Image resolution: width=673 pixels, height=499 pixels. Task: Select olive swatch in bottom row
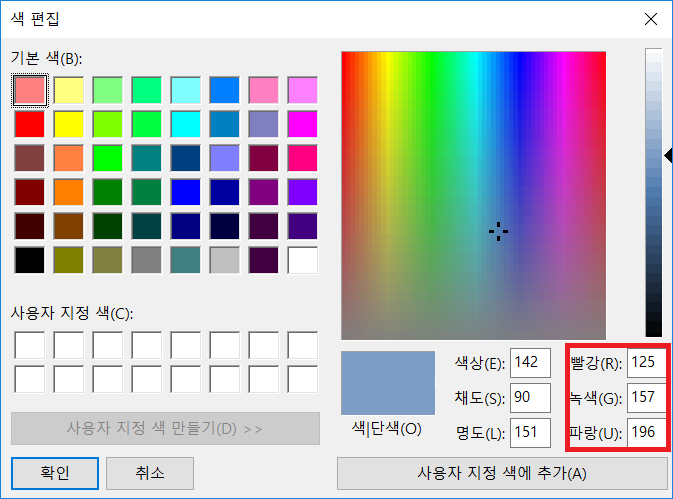click(69, 260)
